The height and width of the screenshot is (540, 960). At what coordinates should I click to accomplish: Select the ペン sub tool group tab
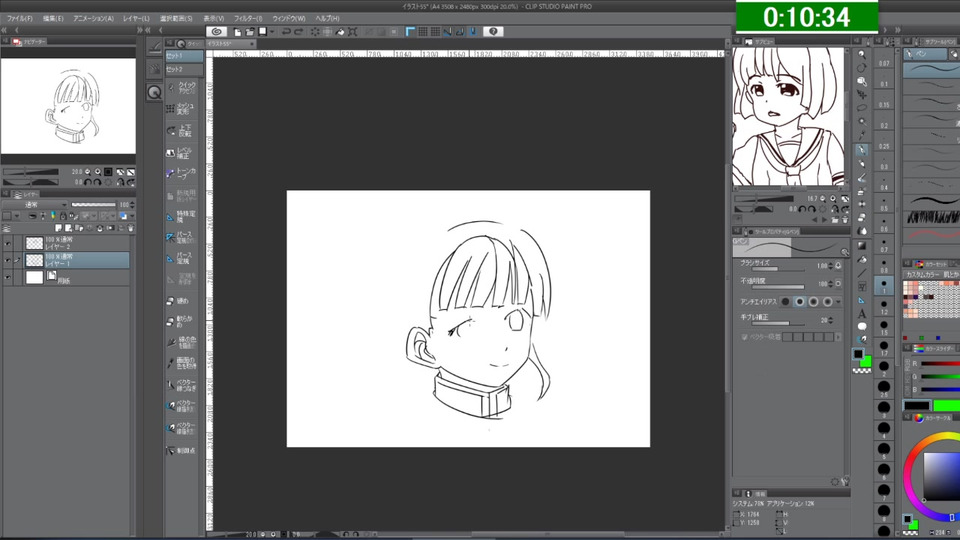pos(924,54)
